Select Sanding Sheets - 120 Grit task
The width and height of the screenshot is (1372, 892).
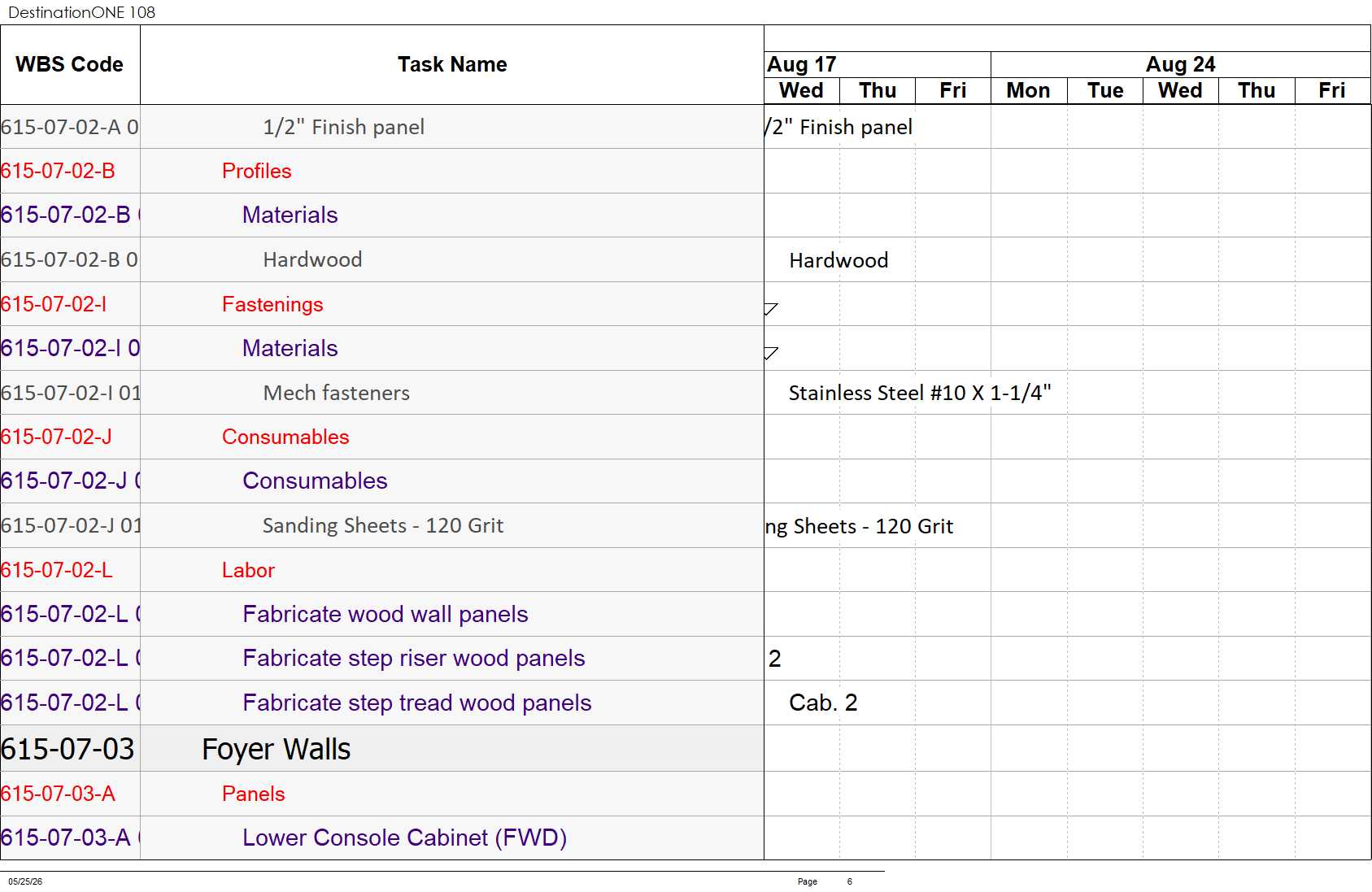coord(383,525)
